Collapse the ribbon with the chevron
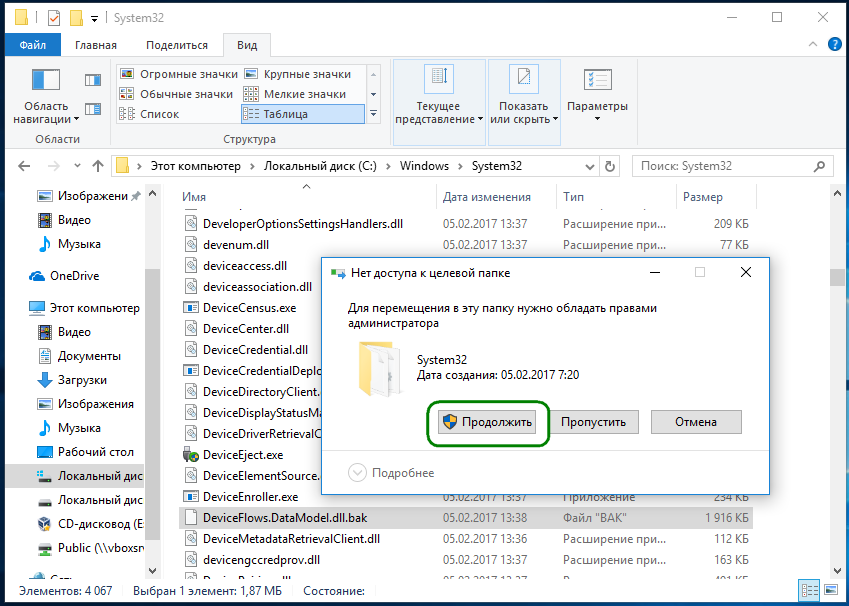Image resolution: width=849 pixels, height=606 pixels. [813, 44]
